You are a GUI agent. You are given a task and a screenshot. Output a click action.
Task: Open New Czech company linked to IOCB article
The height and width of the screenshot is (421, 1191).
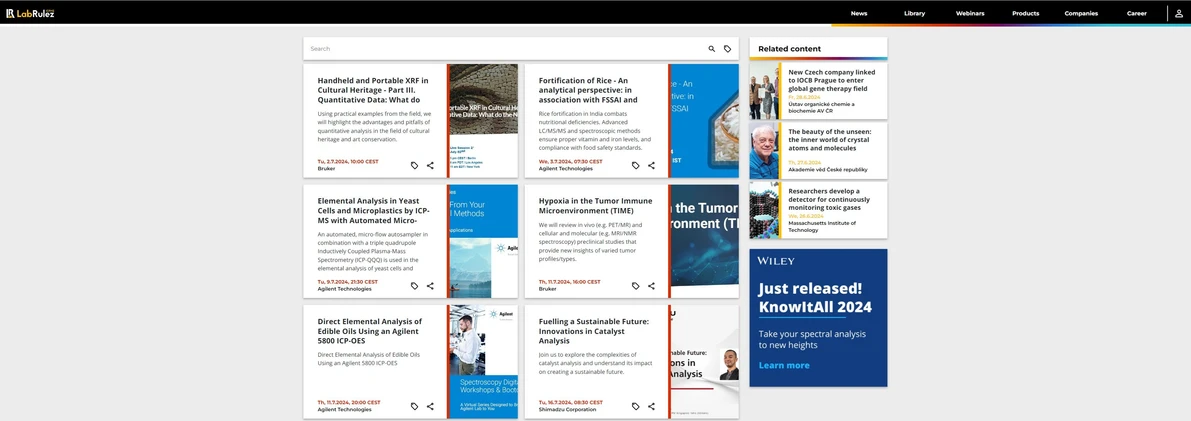click(x=832, y=80)
